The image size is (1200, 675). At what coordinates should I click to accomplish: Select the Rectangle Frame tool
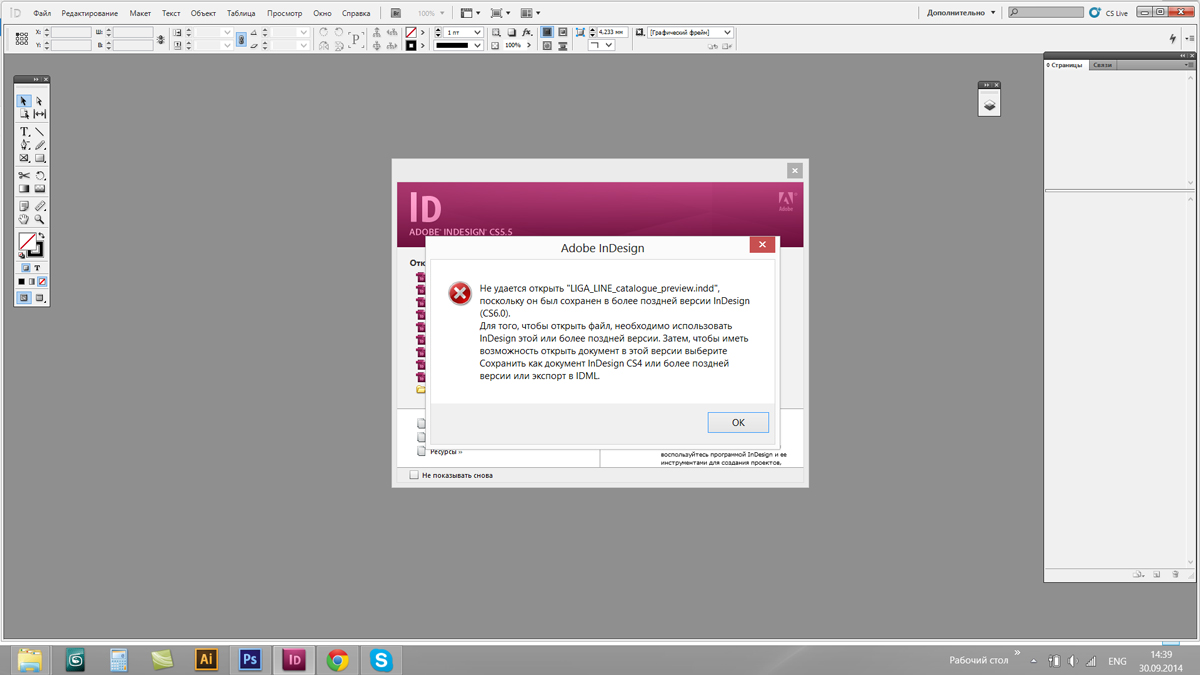click(24, 158)
